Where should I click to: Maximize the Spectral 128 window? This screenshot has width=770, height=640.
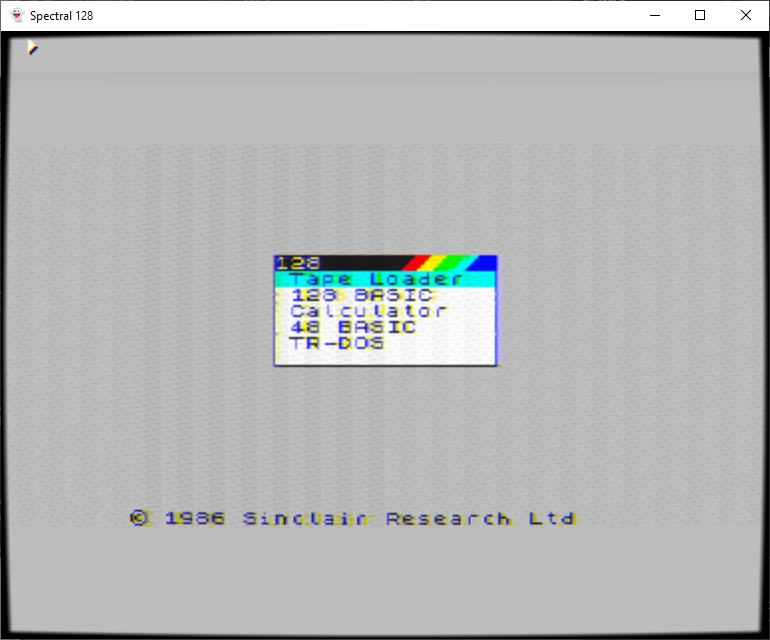(700, 15)
